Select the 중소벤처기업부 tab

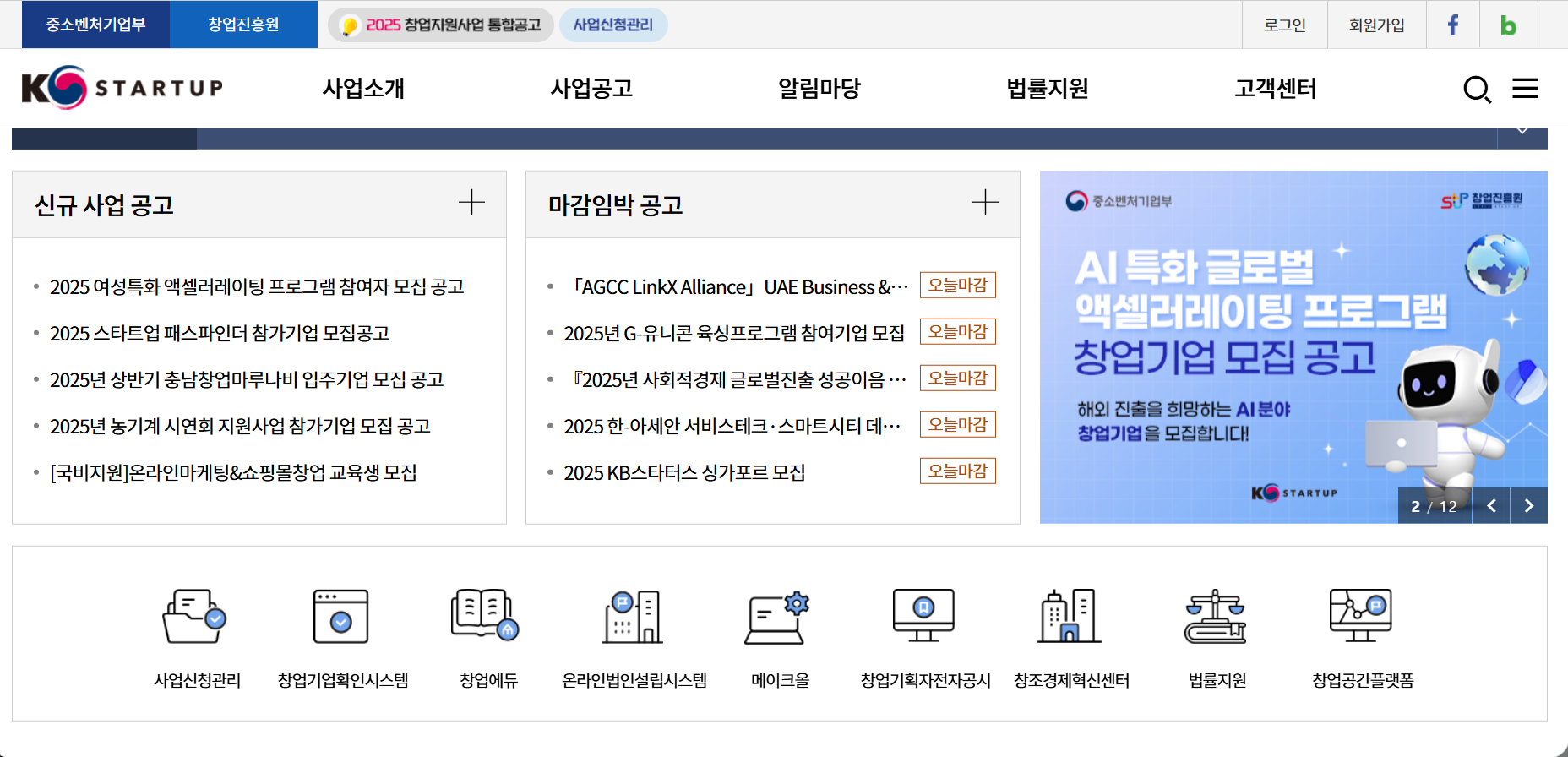[x=95, y=25]
